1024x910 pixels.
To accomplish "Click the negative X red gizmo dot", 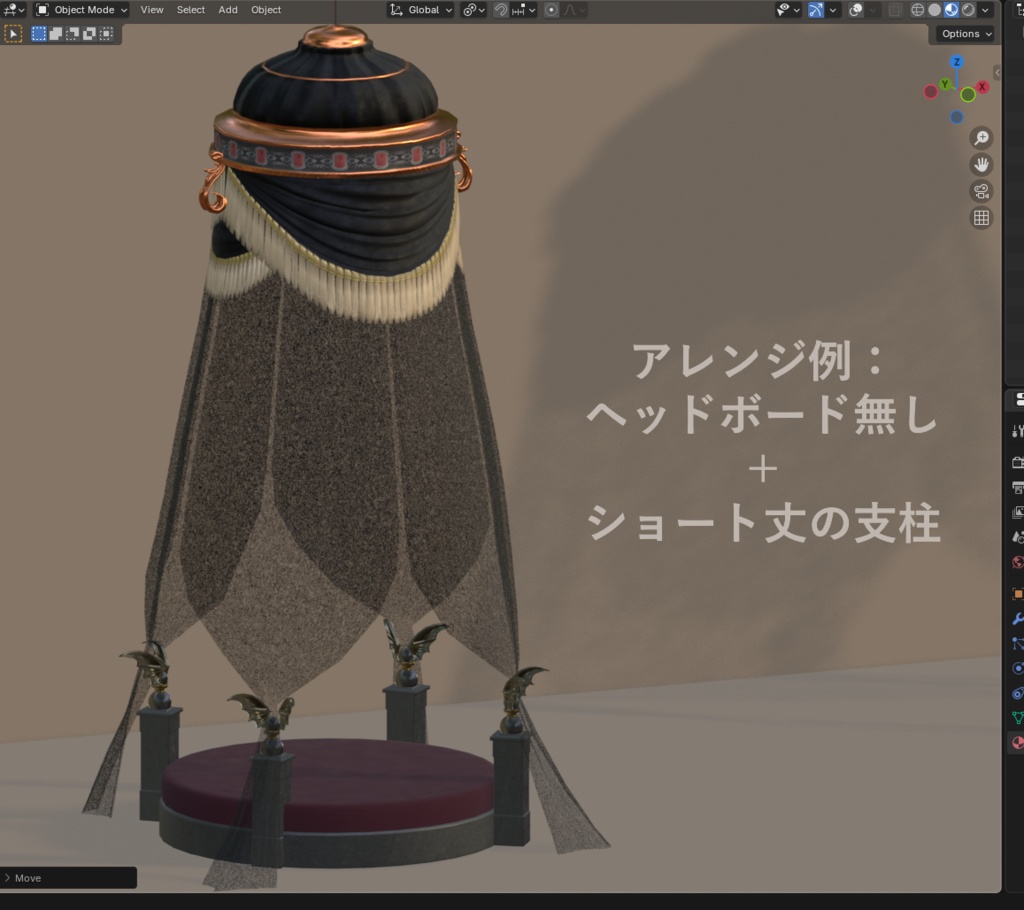I will point(931,92).
